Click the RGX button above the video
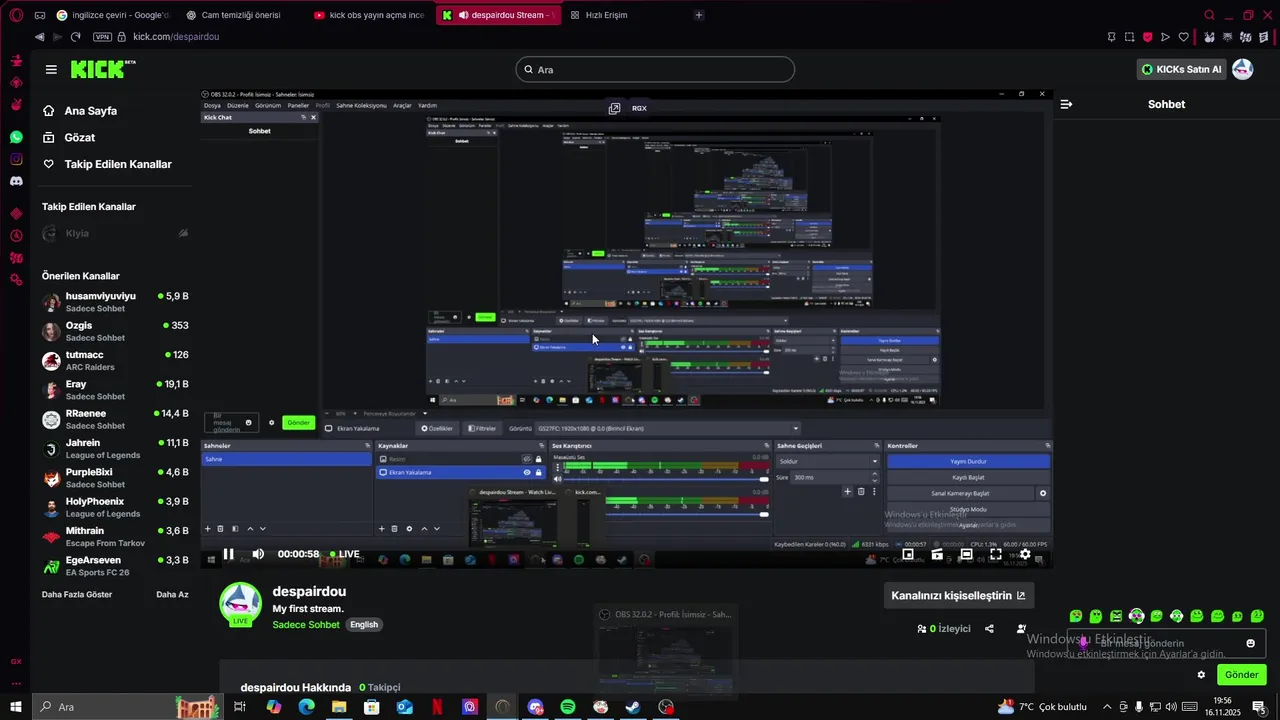The height and width of the screenshot is (720, 1280). (x=639, y=108)
